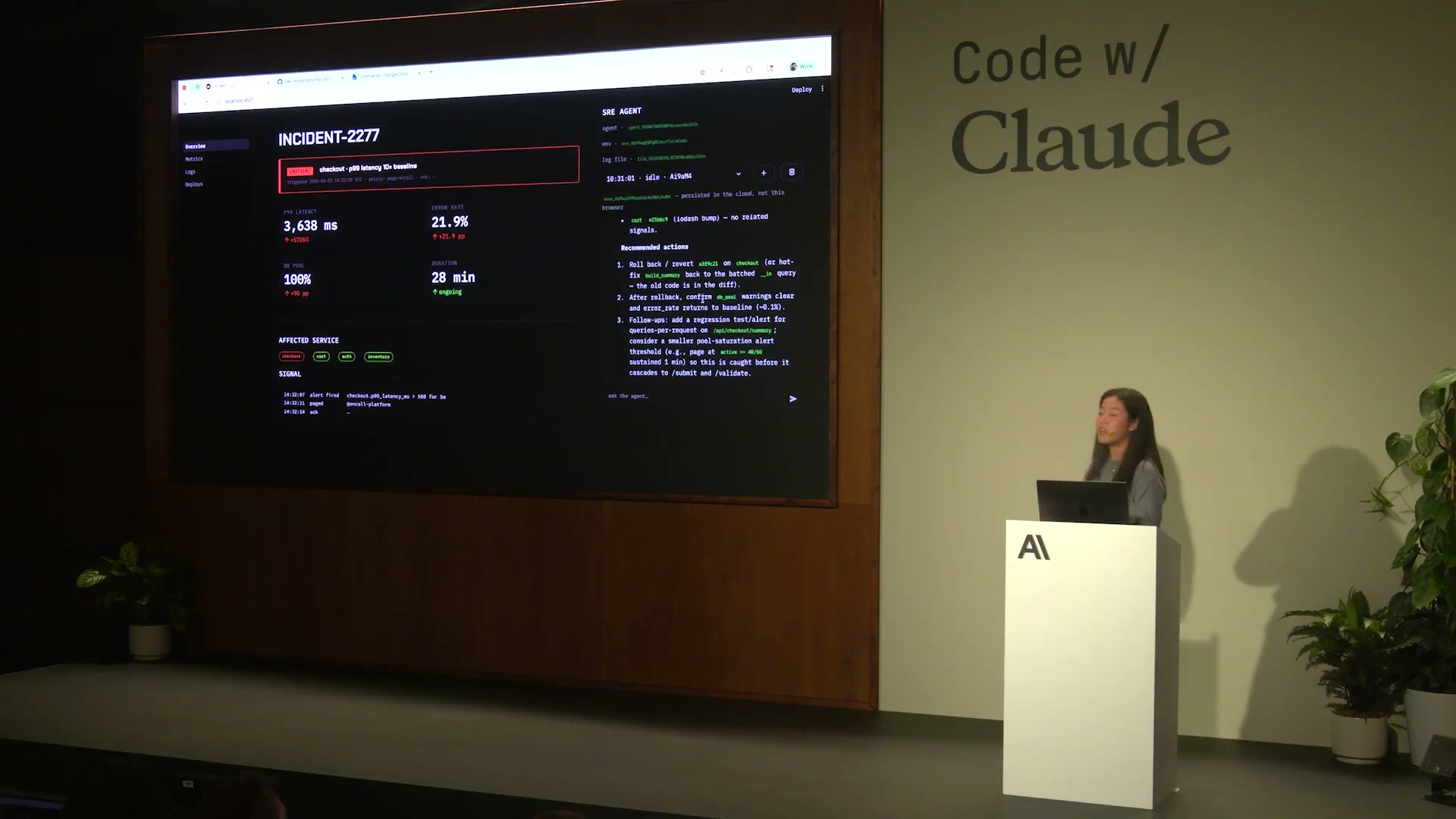Delete the current agent session with trash icon
The image size is (1456, 819).
[x=792, y=172]
